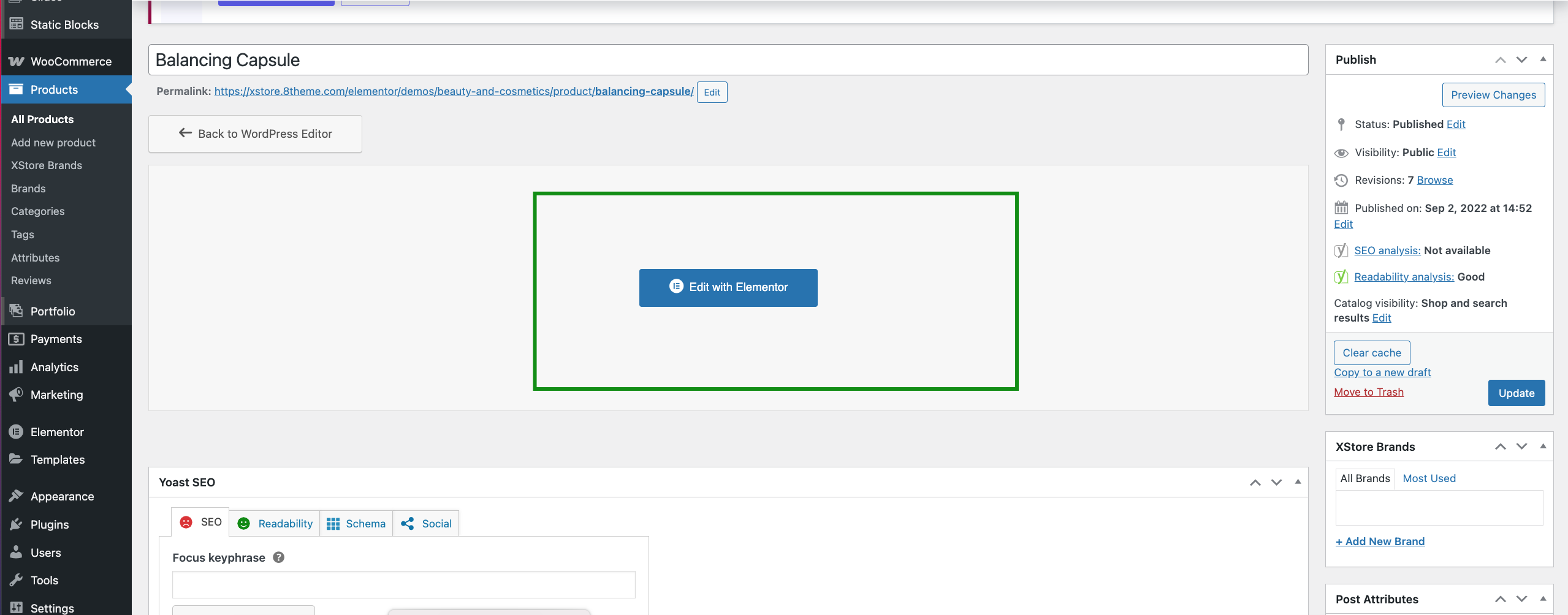This screenshot has height=615, width=1568.
Task: Switch to Yoast Social tab
Action: pos(426,524)
